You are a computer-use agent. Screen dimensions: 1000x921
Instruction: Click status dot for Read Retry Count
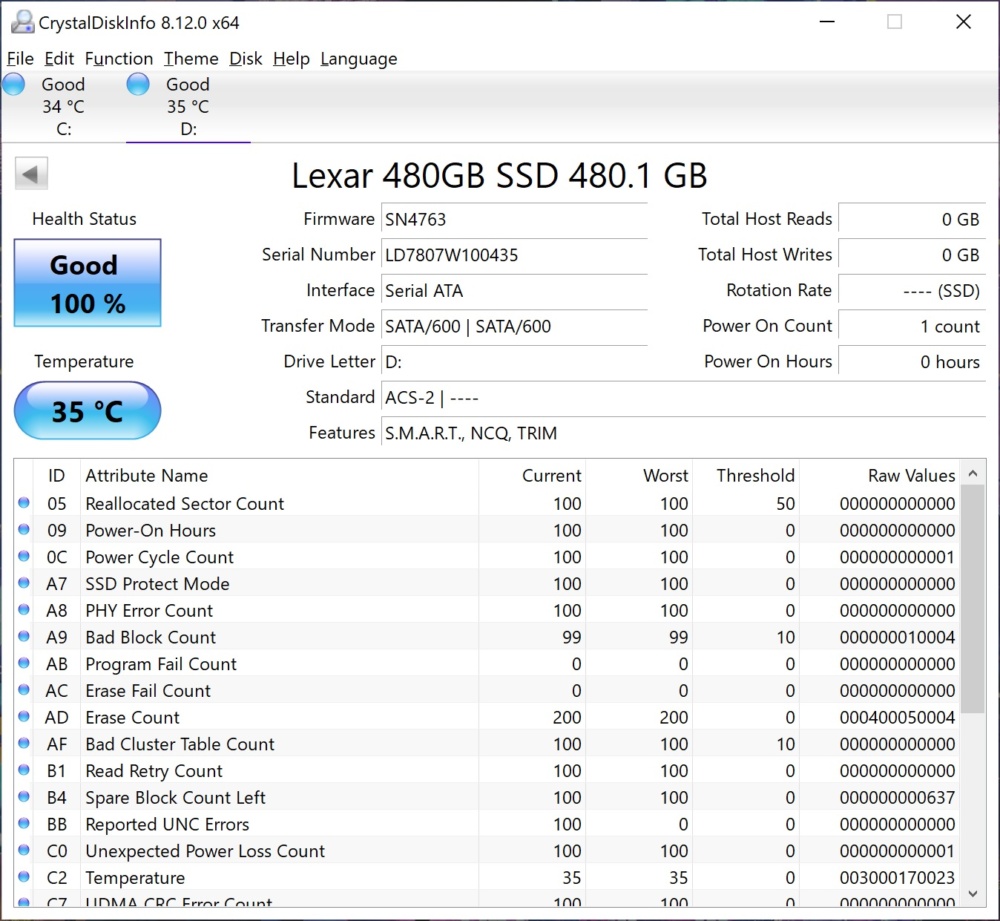point(24,770)
